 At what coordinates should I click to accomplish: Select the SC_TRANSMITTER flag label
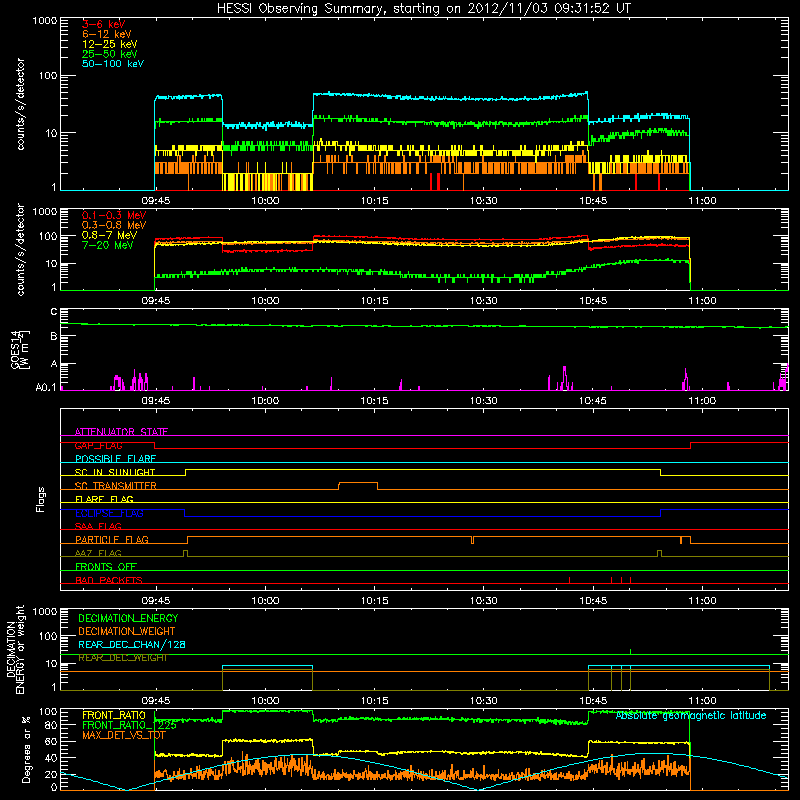(x=115, y=486)
